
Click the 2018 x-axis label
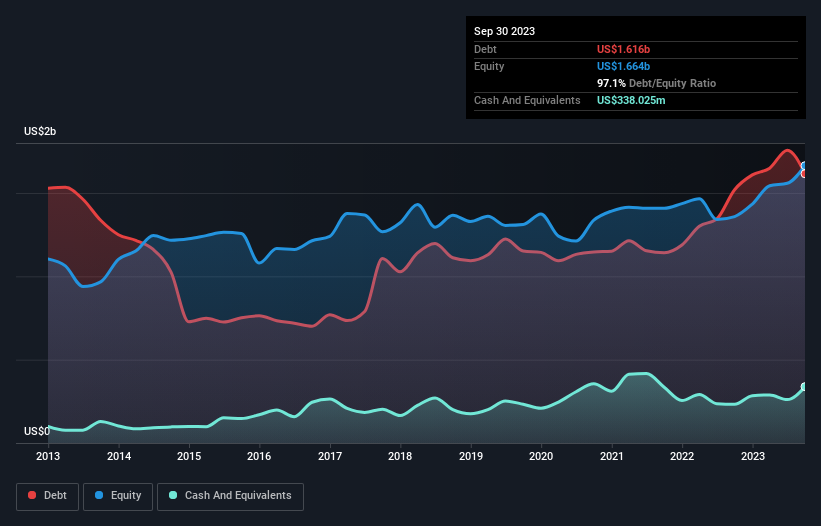(400, 456)
